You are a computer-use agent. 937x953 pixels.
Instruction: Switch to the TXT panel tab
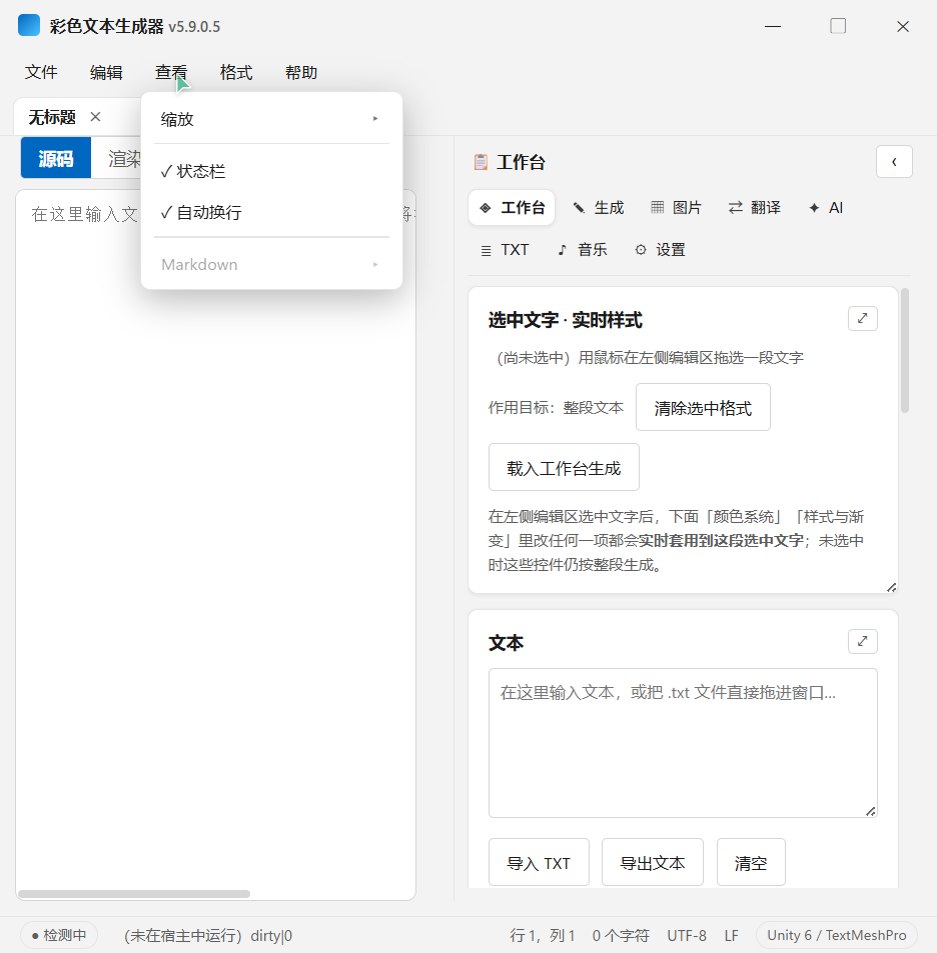point(504,250)
